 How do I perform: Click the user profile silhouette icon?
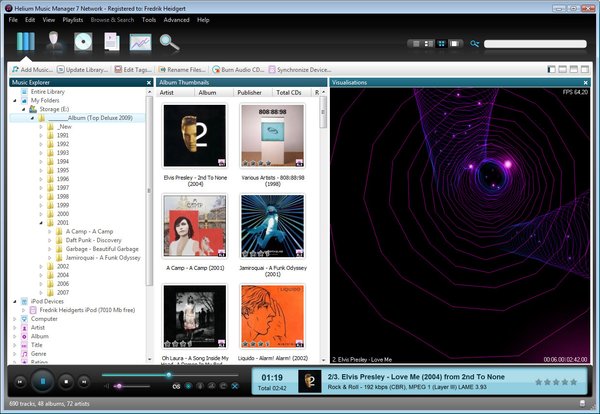55,42
